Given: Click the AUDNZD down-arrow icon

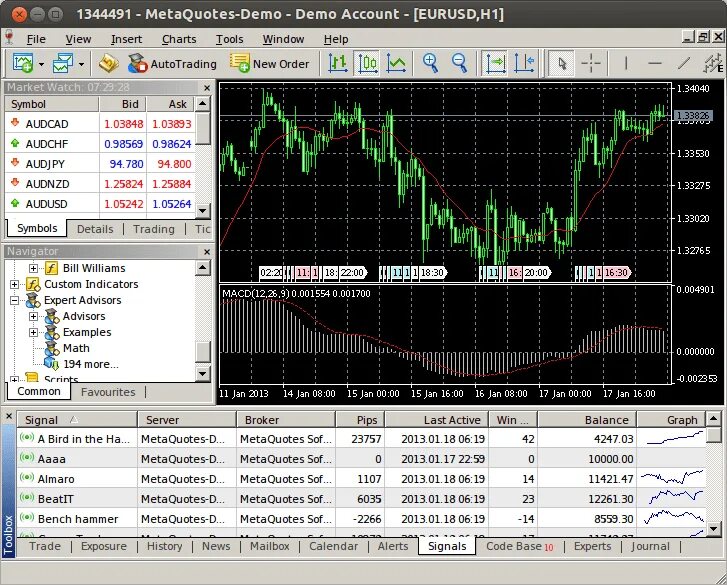Looking at the screenshot, I should [x=15, y=183].
